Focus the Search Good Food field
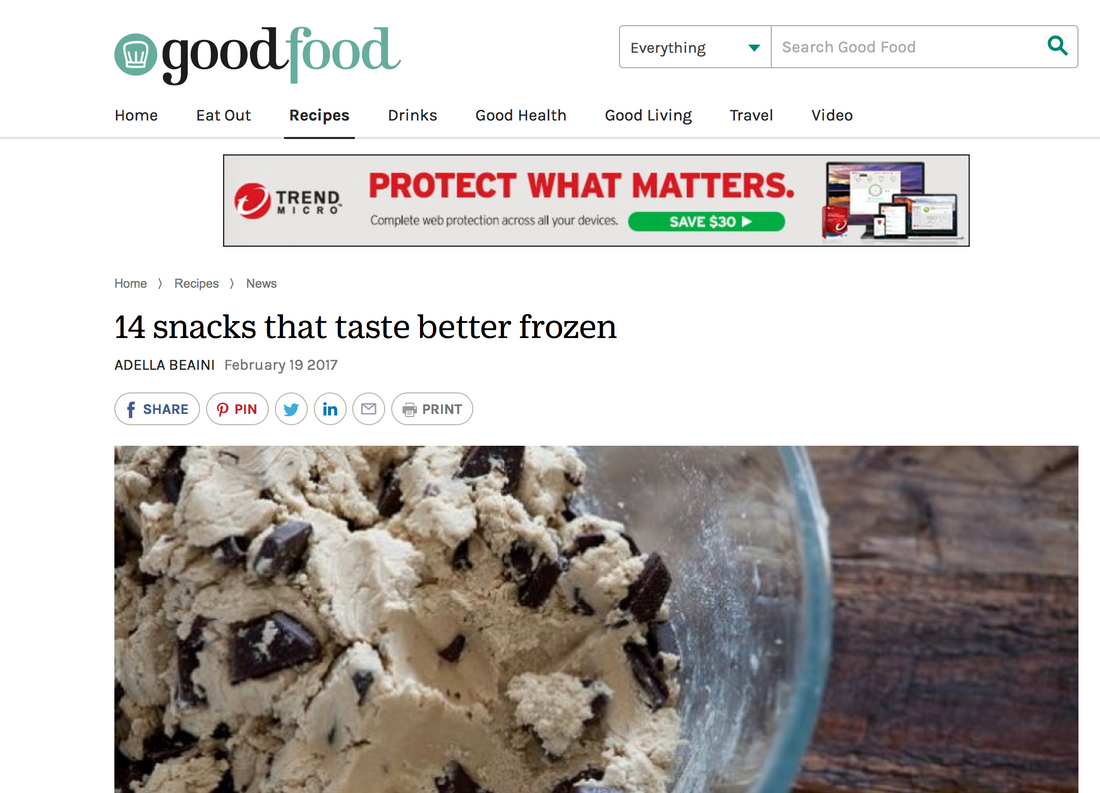 pos(908,47)
